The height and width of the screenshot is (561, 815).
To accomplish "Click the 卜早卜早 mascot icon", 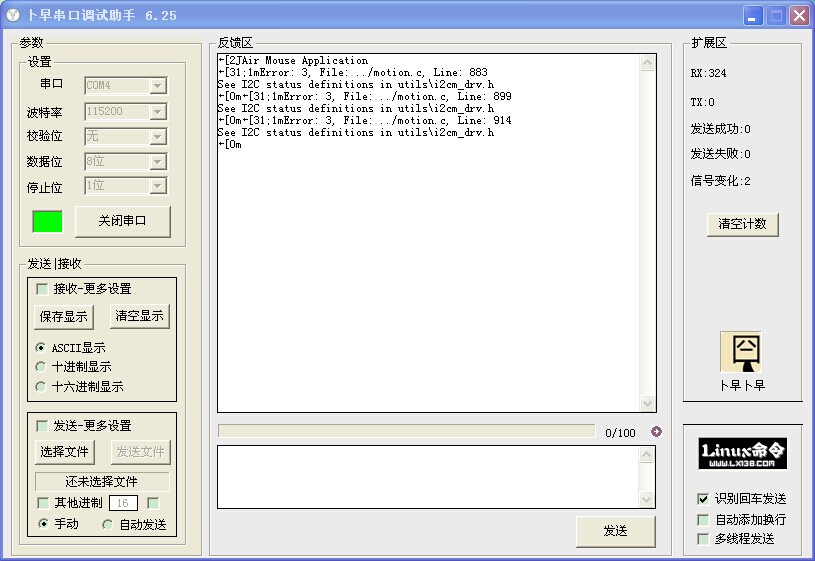I will coord(741,352).
